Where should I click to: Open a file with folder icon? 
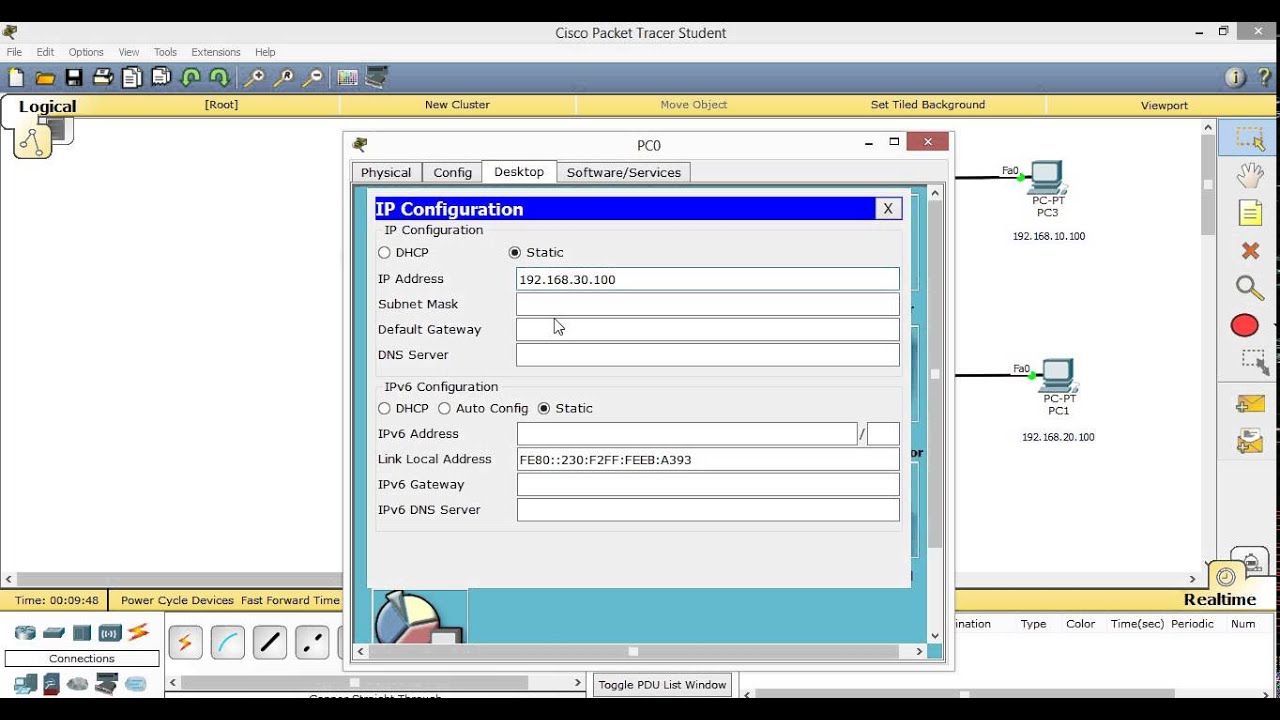point(45,78)
